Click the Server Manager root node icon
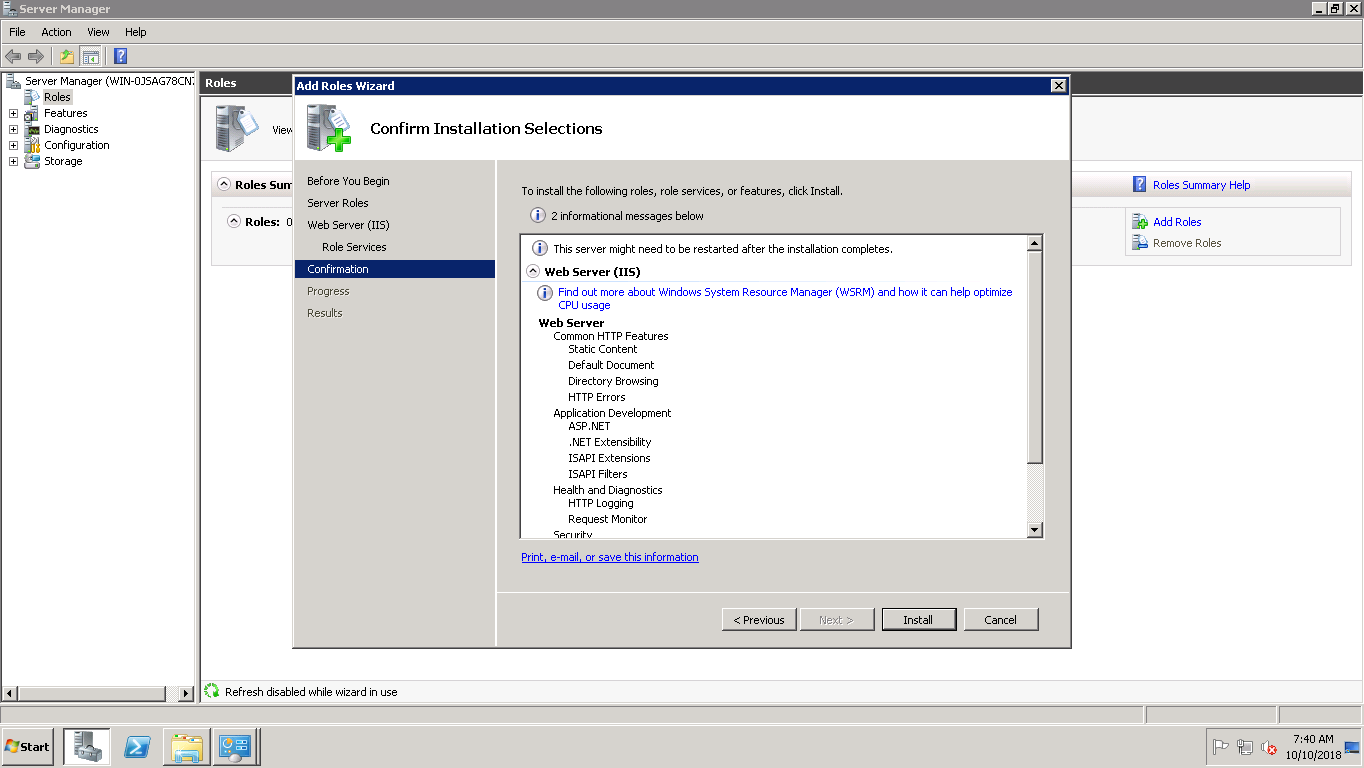1364x768 pixels. click(x=13, y=81)
